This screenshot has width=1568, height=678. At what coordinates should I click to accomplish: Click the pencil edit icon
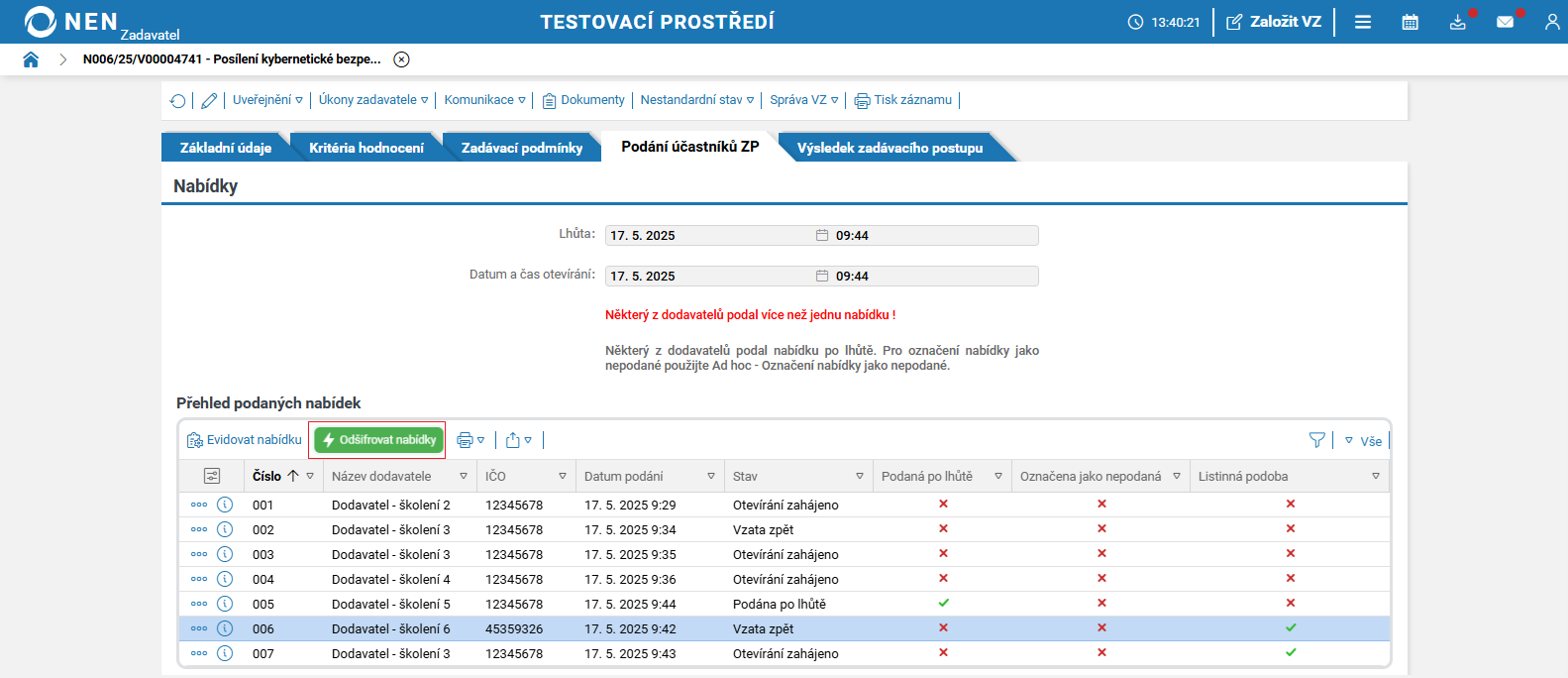tap(209, 100)
